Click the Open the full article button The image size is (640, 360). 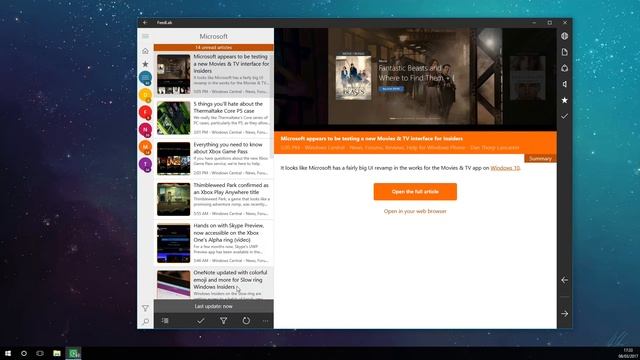[415, 191]
